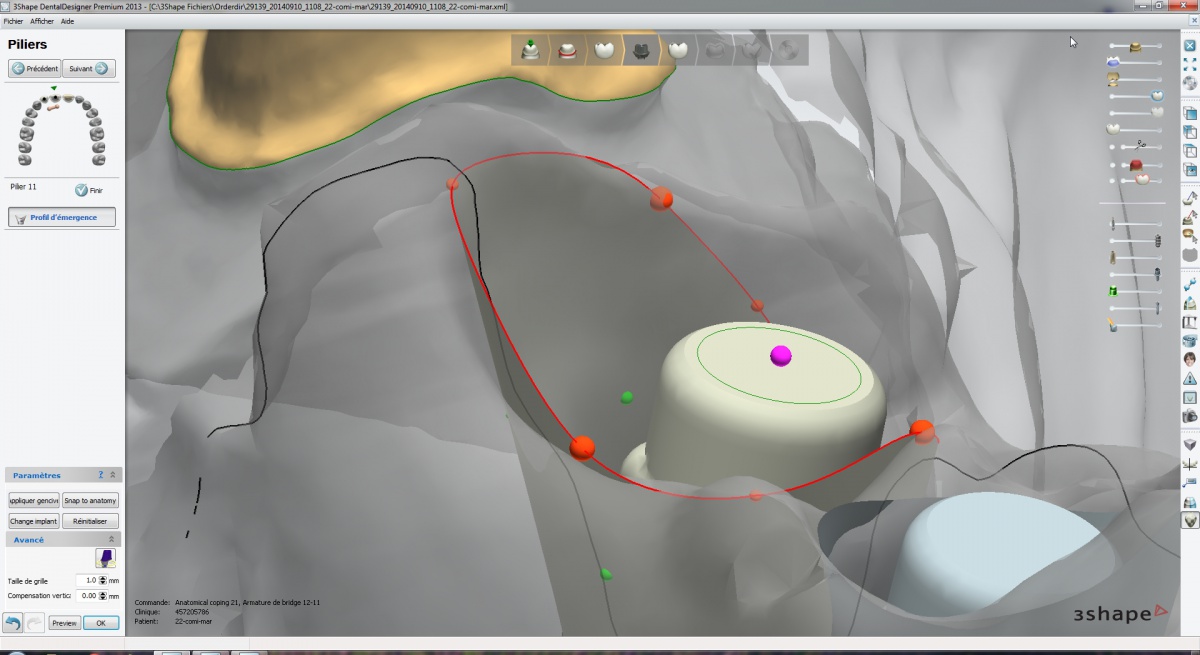Click the warning triangle icon

[1190, 378]
